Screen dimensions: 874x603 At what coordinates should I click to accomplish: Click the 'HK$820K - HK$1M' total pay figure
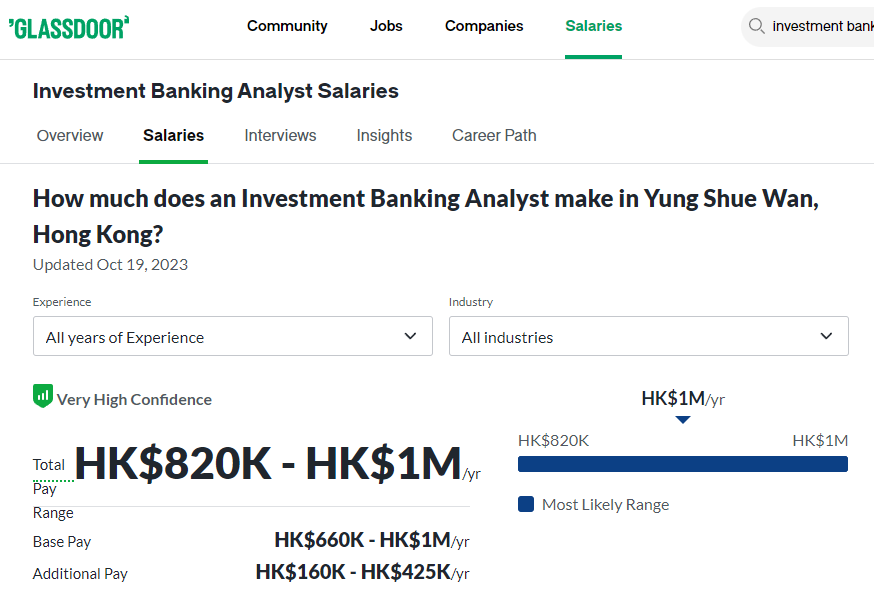(x=268, y=463)
